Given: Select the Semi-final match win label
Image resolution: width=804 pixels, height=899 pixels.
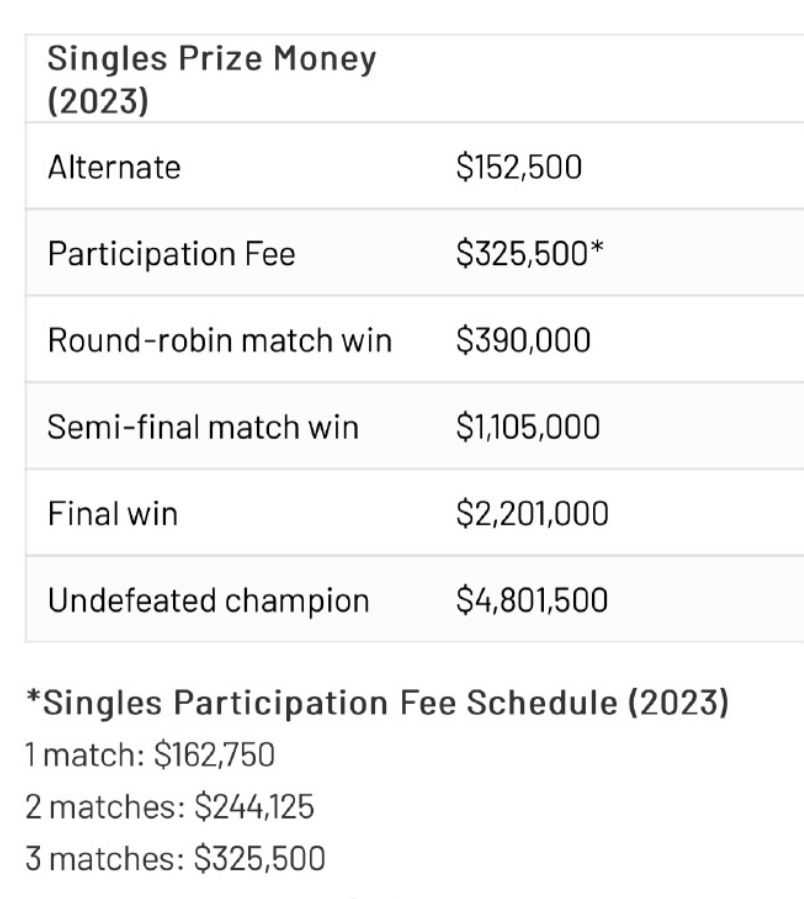Looking at the screenshot, I should pos(203,428).
